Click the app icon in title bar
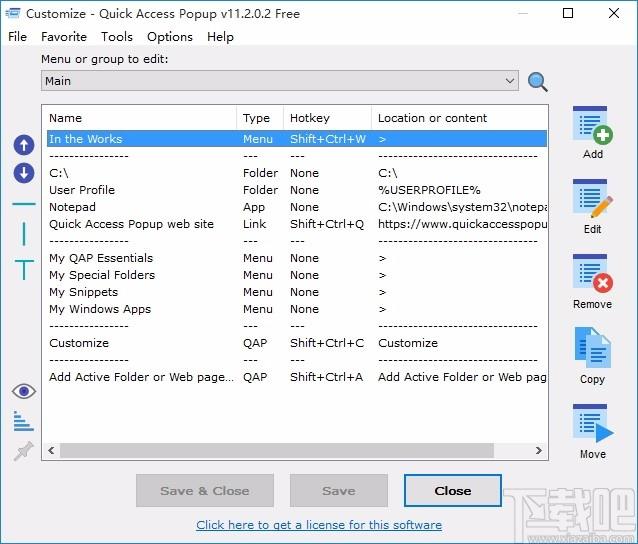The image size is (638, 544). point(13,13)
